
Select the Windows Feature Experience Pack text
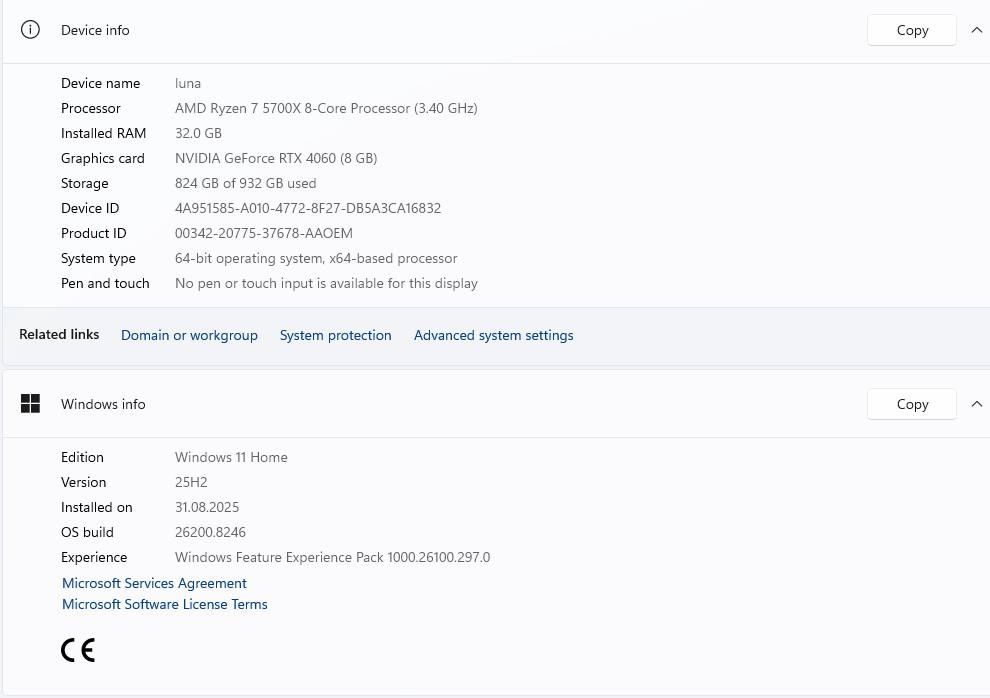point(333,557)
